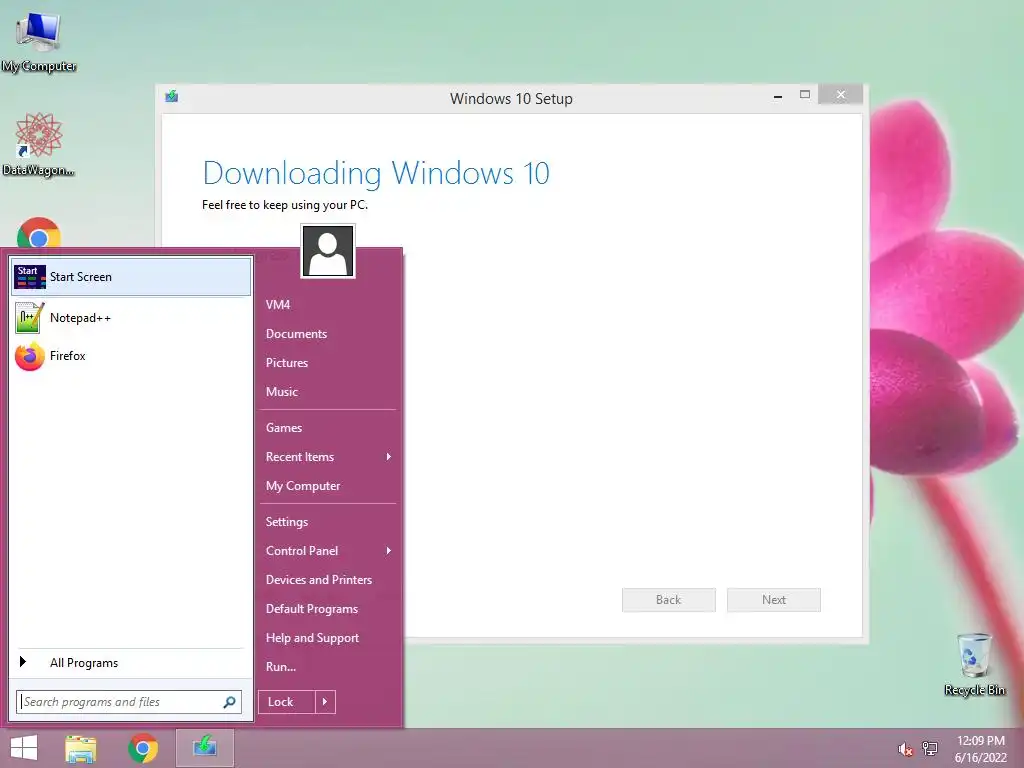The image size is (1024, 768).
Task: Expand Control Panel submenu arrow
Action: point(389,551)
